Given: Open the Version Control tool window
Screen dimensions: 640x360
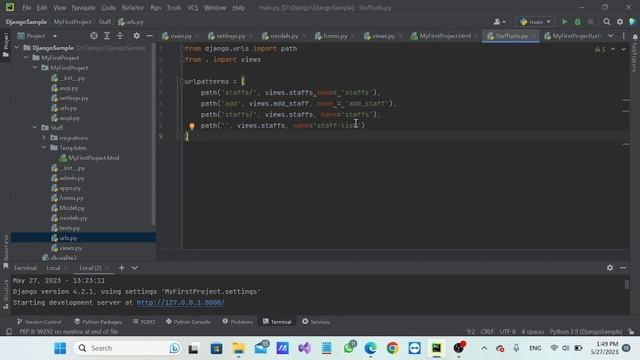Looking at the screenshot, I should point(39,322).
